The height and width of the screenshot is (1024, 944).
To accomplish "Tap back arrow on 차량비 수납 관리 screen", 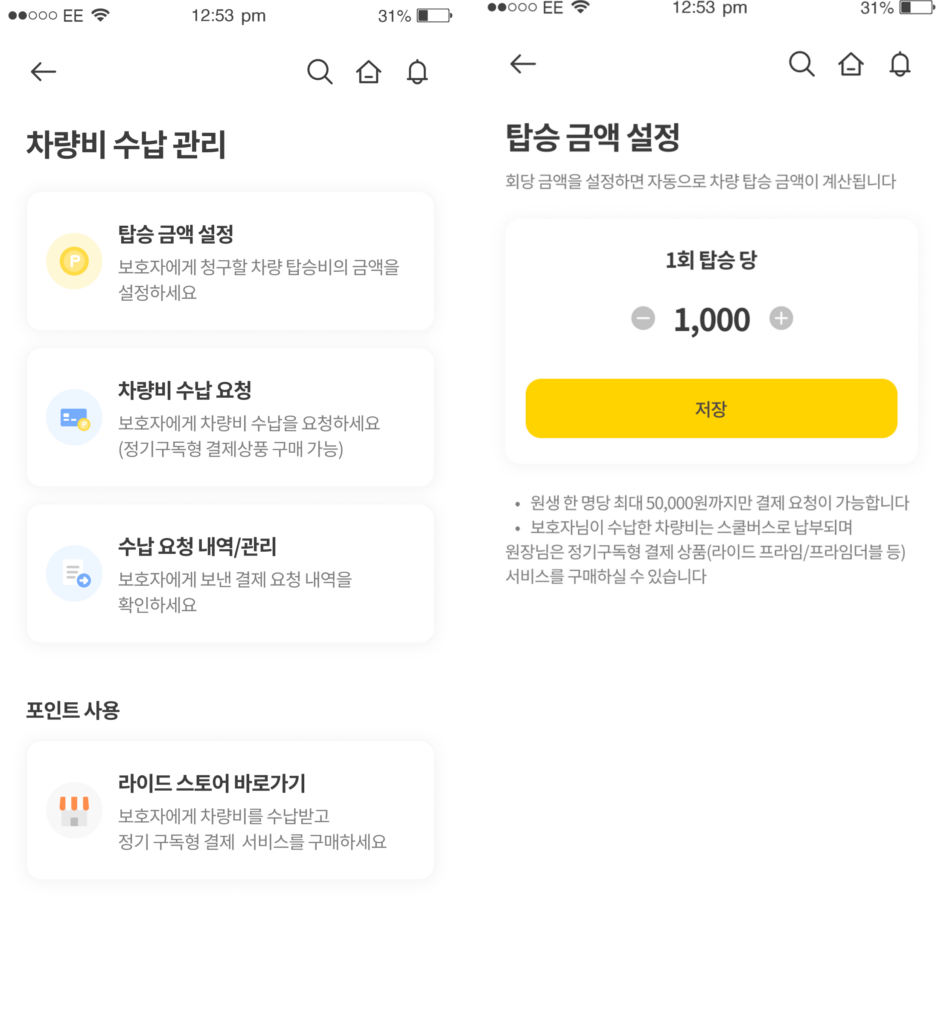I will coord(43,71).
